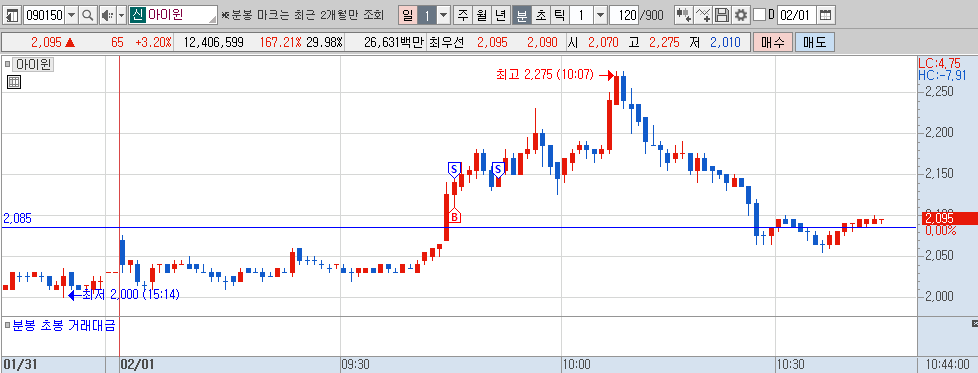Click the 최우선 best quote label

pos(446,42)
